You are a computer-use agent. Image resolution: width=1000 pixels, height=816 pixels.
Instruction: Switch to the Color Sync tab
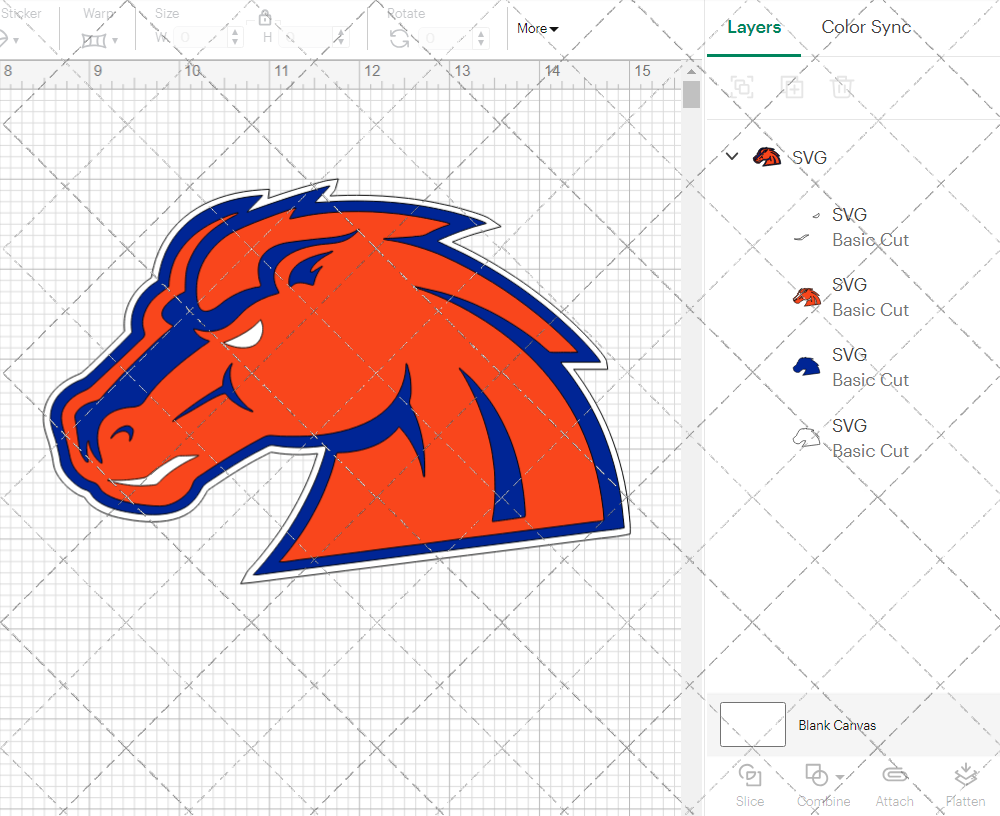tap(866, 27)
